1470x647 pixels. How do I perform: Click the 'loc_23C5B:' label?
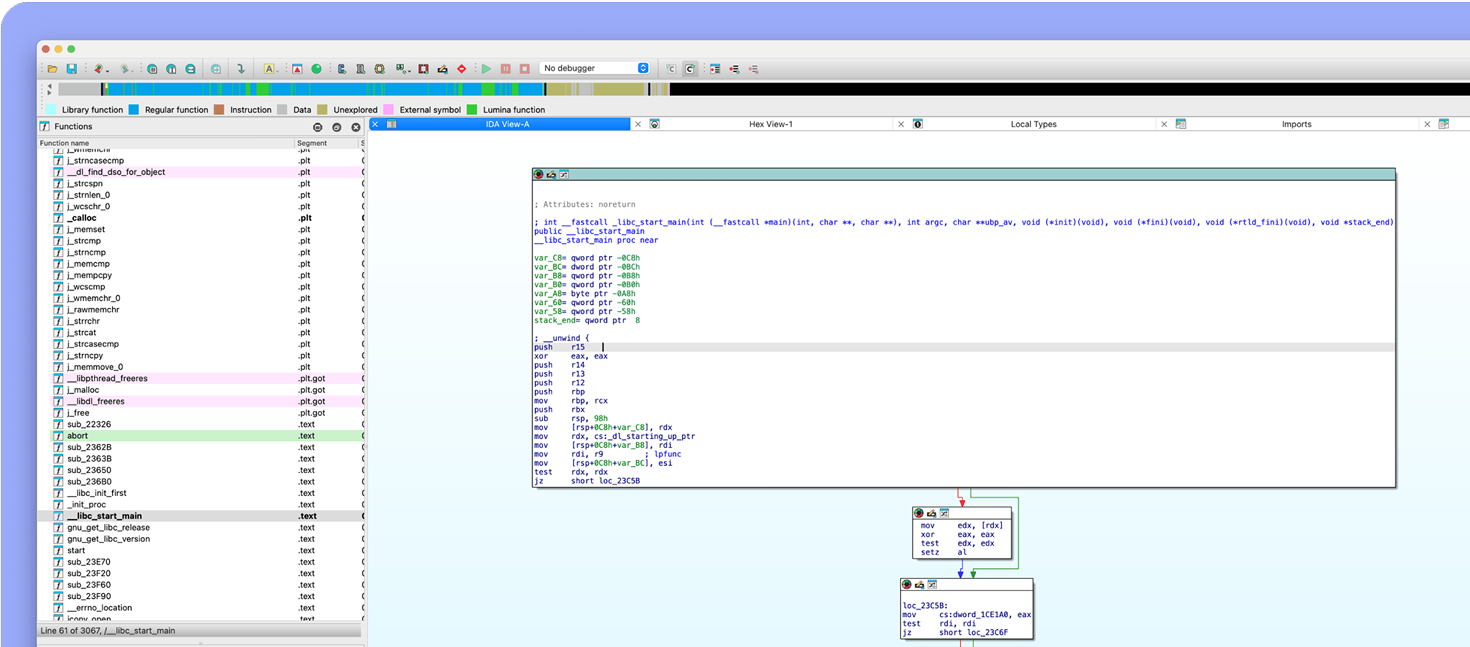tap(924, 606)
